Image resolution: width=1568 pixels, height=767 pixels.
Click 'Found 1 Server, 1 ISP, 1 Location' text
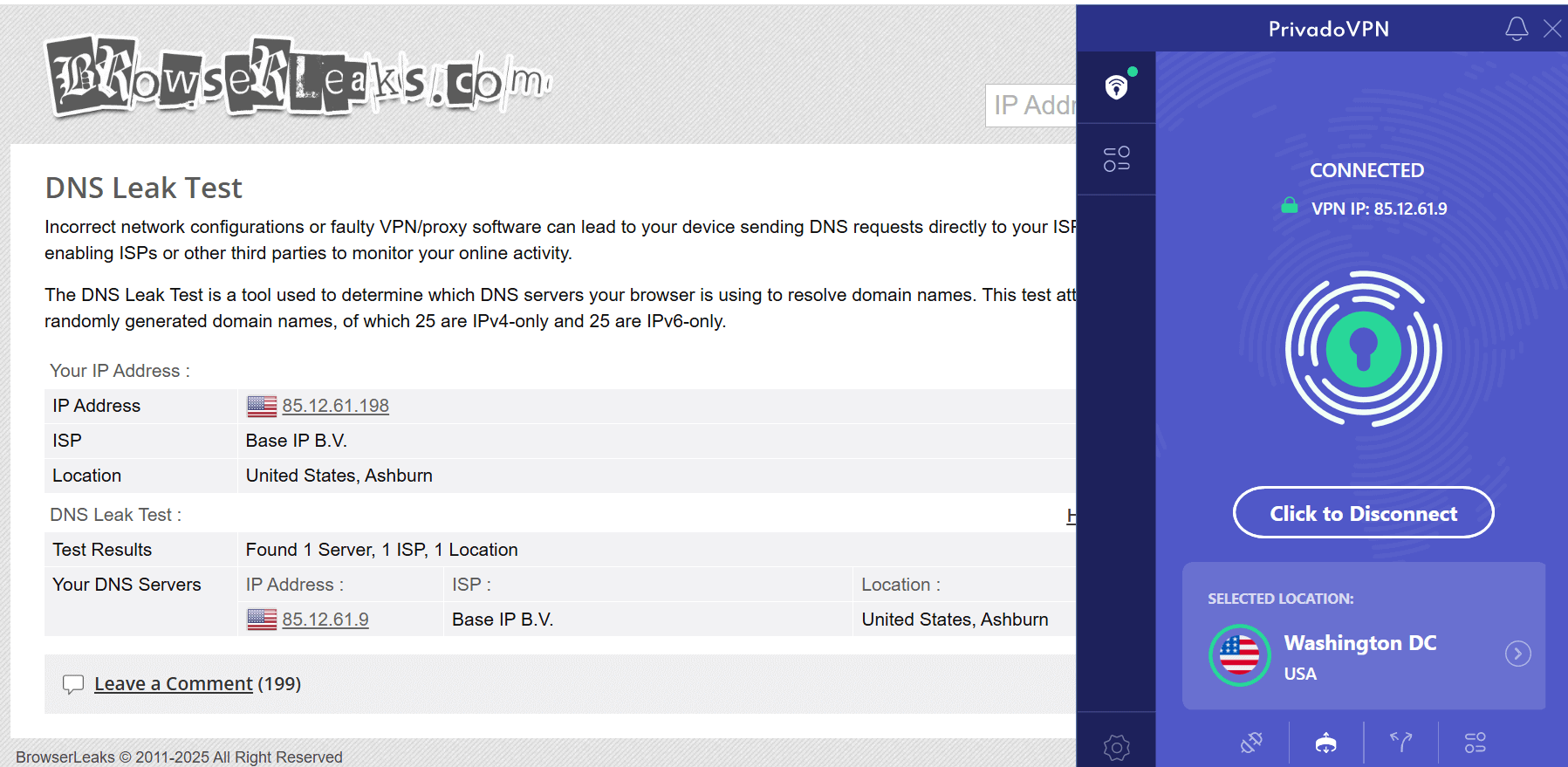coord(382,550)
